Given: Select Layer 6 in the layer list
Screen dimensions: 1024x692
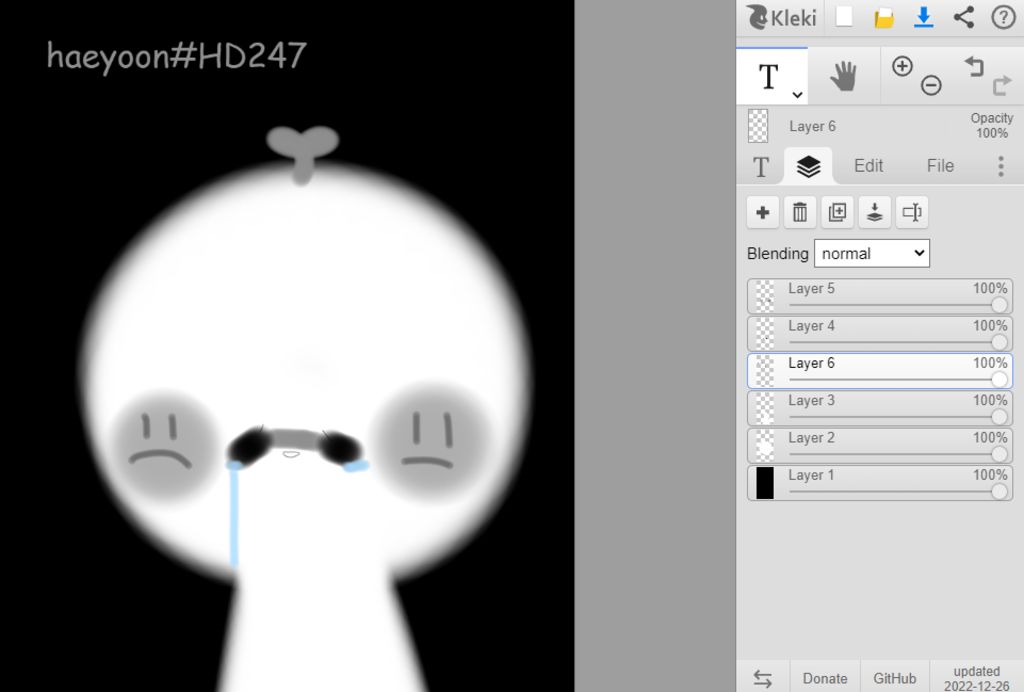Looking at the screenshot, I should (880, 371).
